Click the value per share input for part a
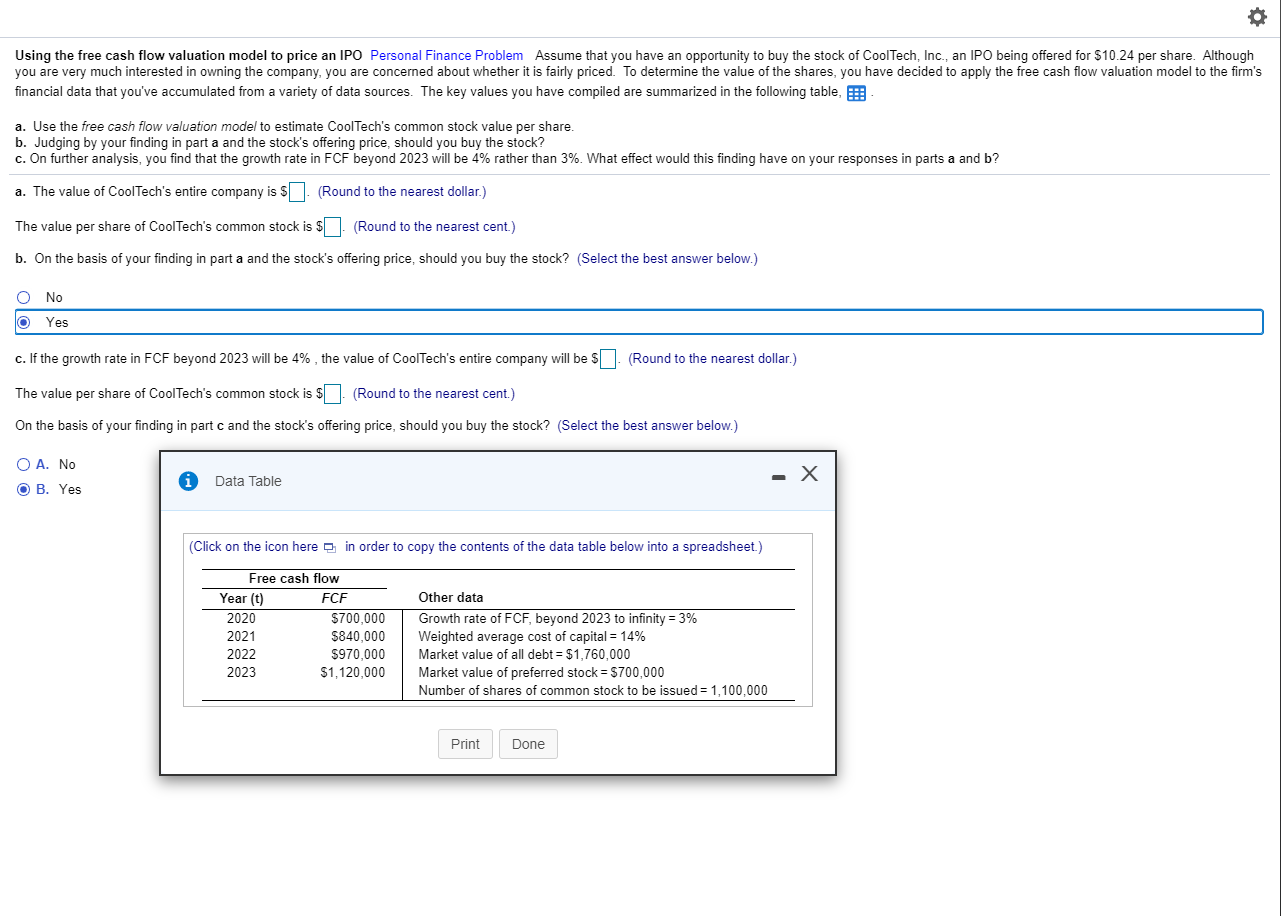Image resolution: width=1281 pixels, height=916 pixels. (333, 227)
